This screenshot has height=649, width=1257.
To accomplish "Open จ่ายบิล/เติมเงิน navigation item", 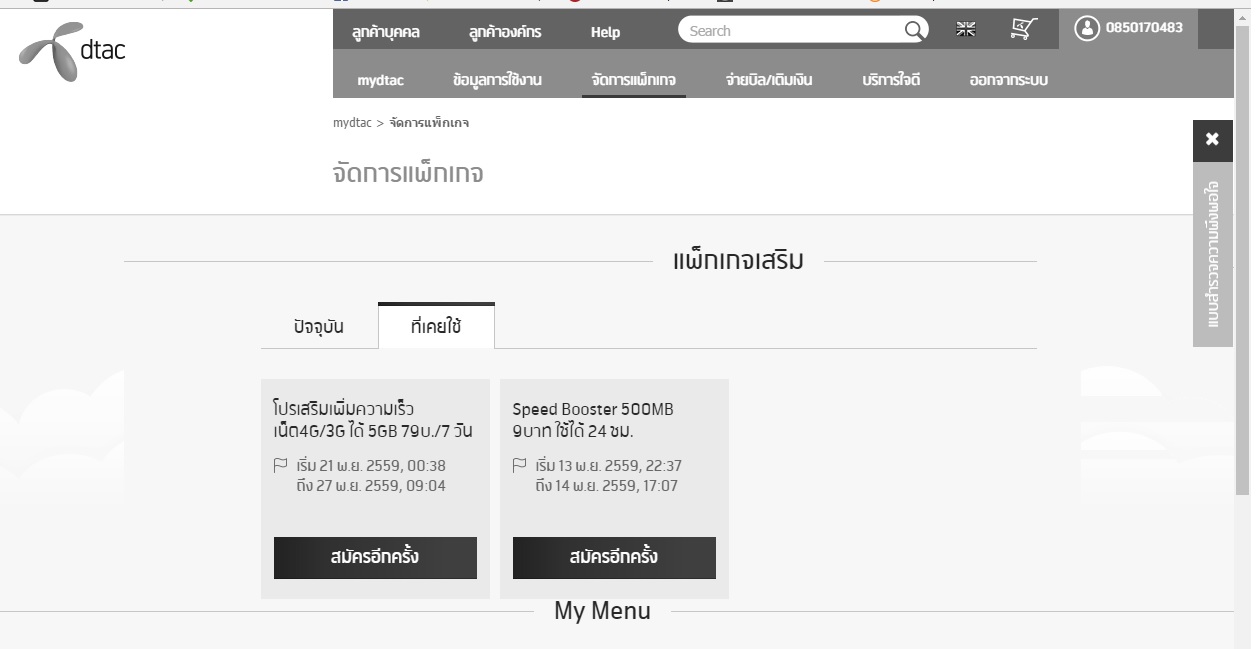I will [769, 80].
